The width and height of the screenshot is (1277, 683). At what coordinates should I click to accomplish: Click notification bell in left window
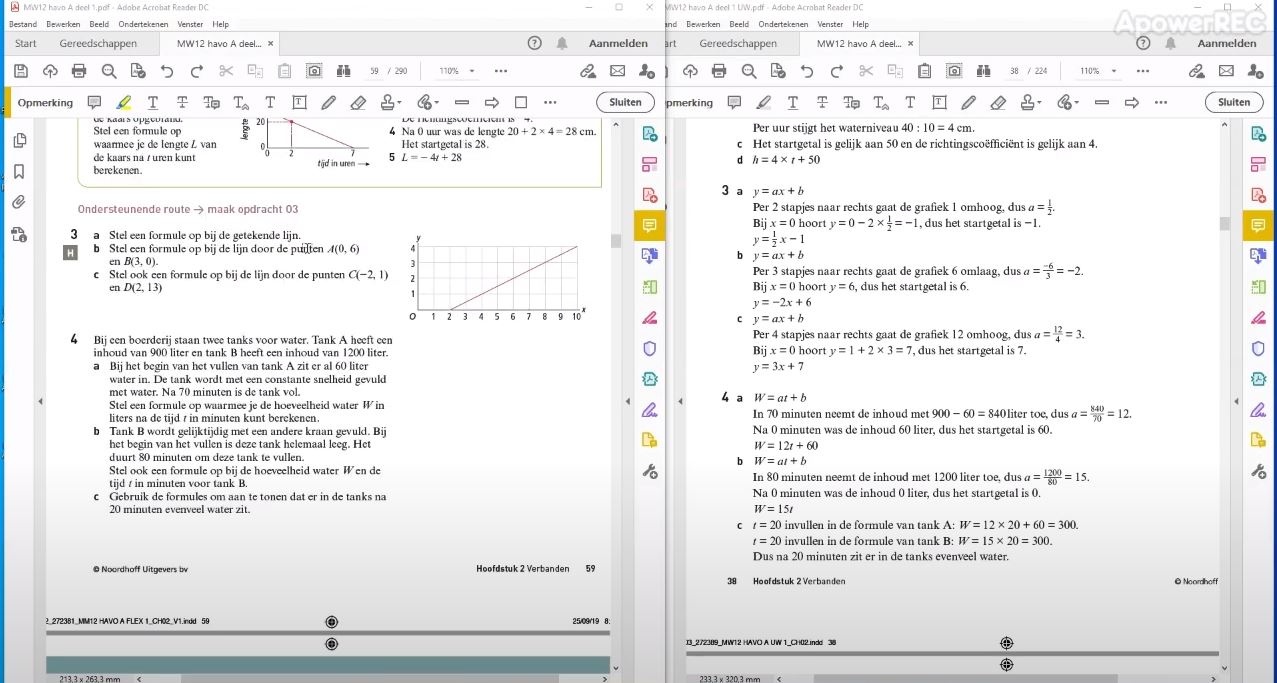click(563, 43)
